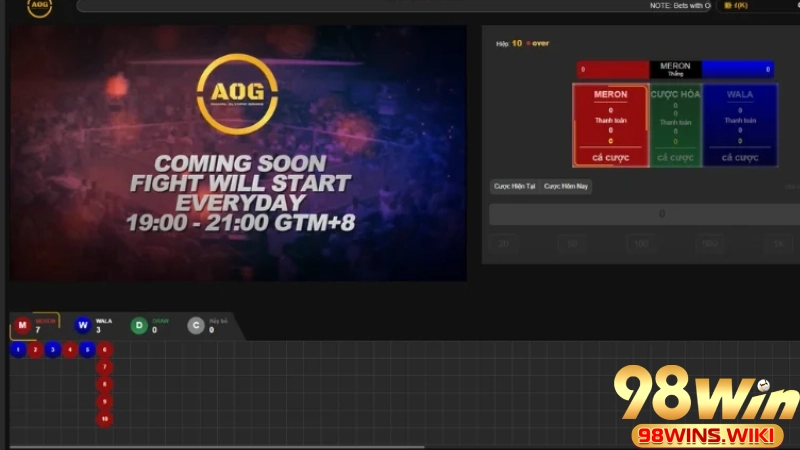Click the horizontal scrollbar below roadmap
The height and width of the screenshot is (450, 800).
click(217, 447)
